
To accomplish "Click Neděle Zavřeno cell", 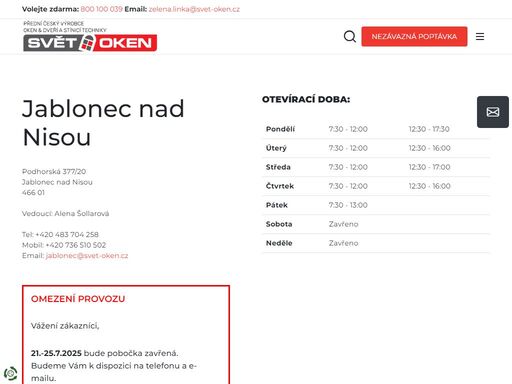I will (343, 243).
